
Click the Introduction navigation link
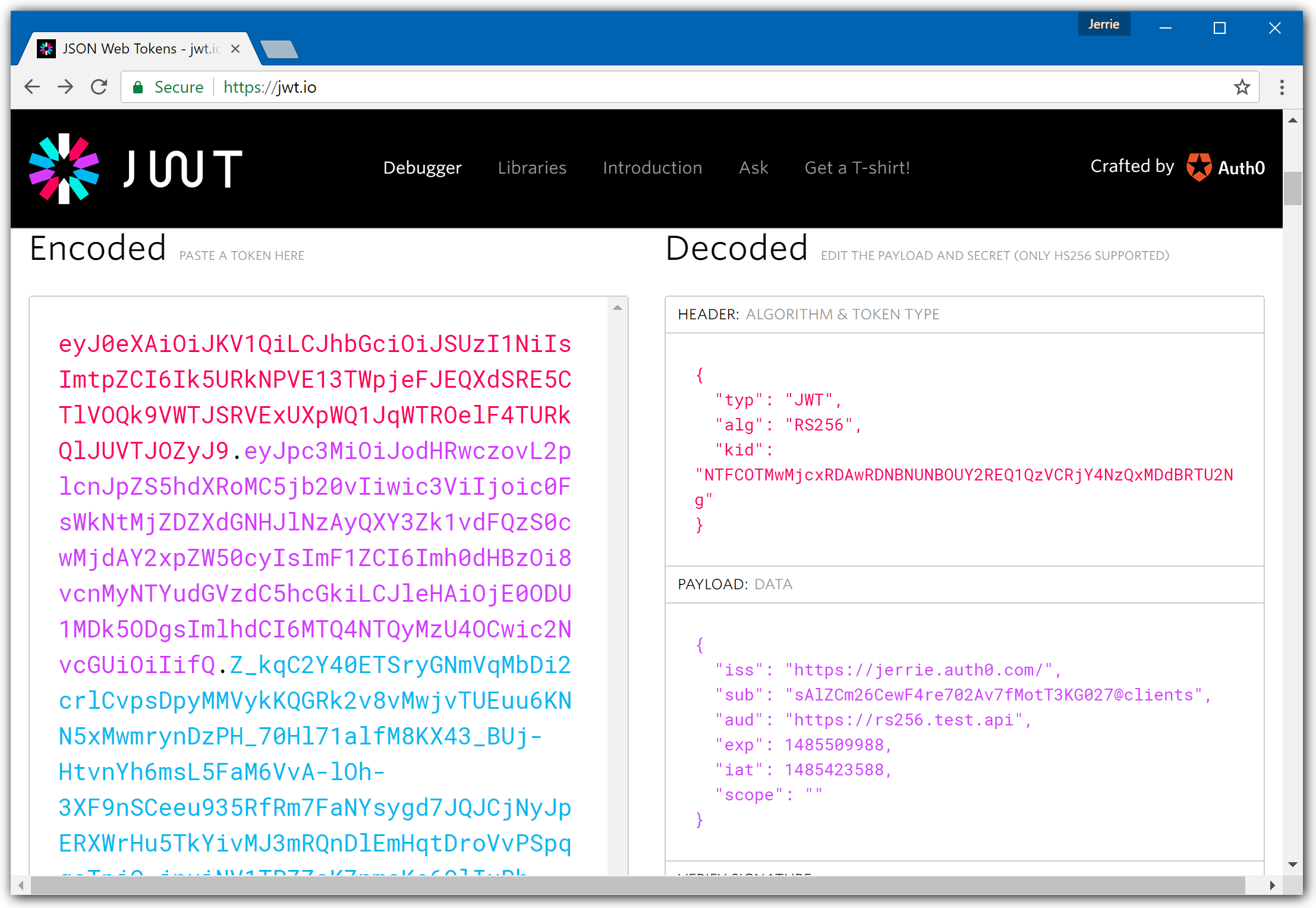pyautogui.click(x=652, y=167)
